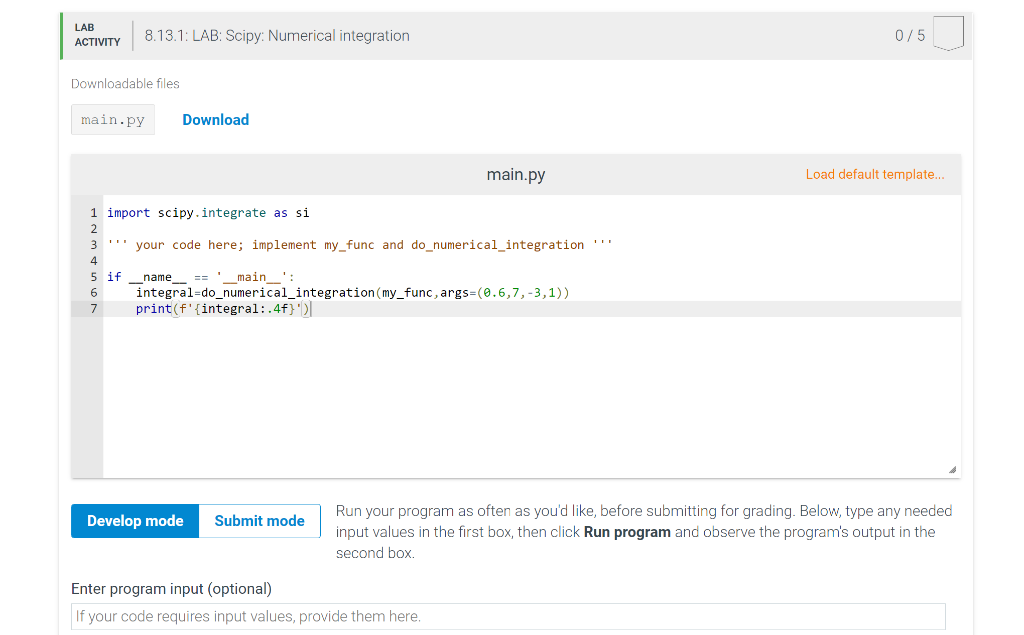
Task: Click the lab score hexagon badge
Action: [948, 34]
